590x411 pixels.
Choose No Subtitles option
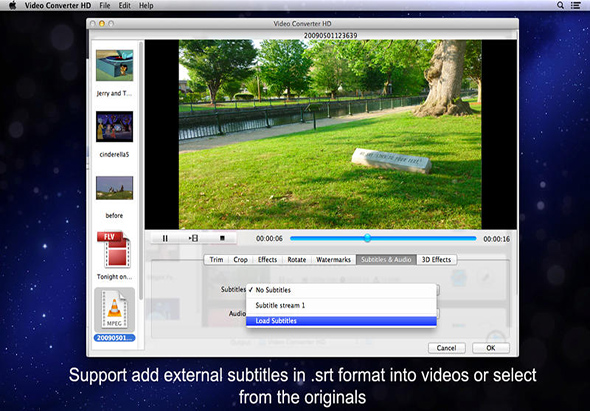pos(341,290)
